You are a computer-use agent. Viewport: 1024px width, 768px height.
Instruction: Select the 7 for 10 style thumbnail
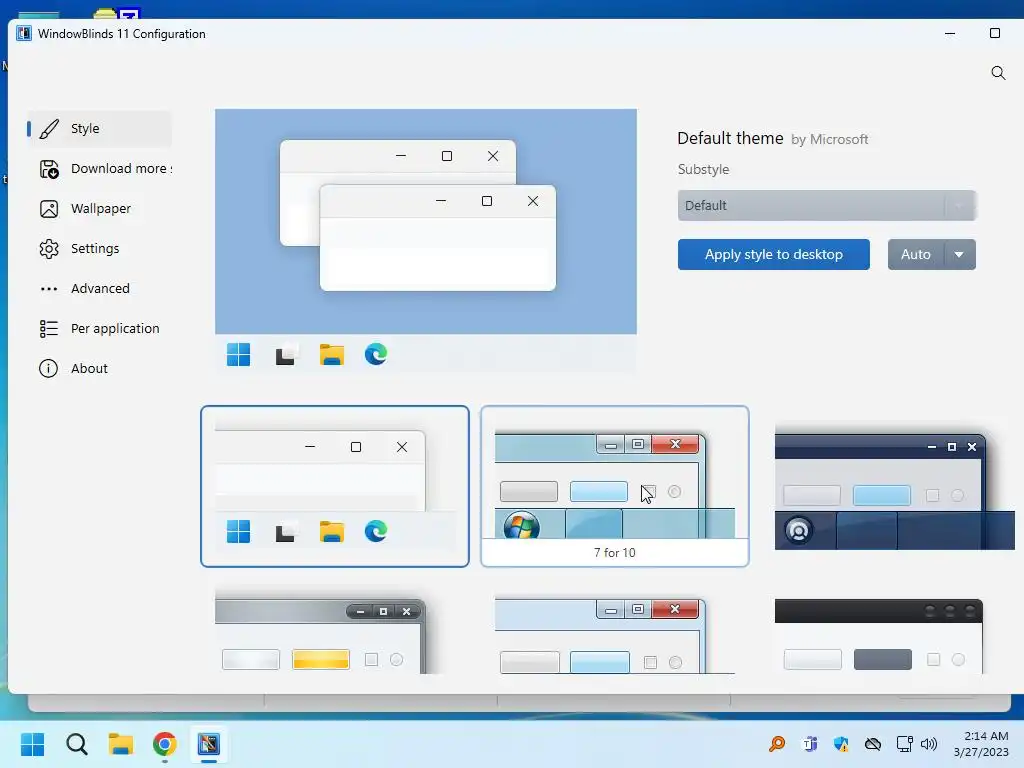[615, 487]
